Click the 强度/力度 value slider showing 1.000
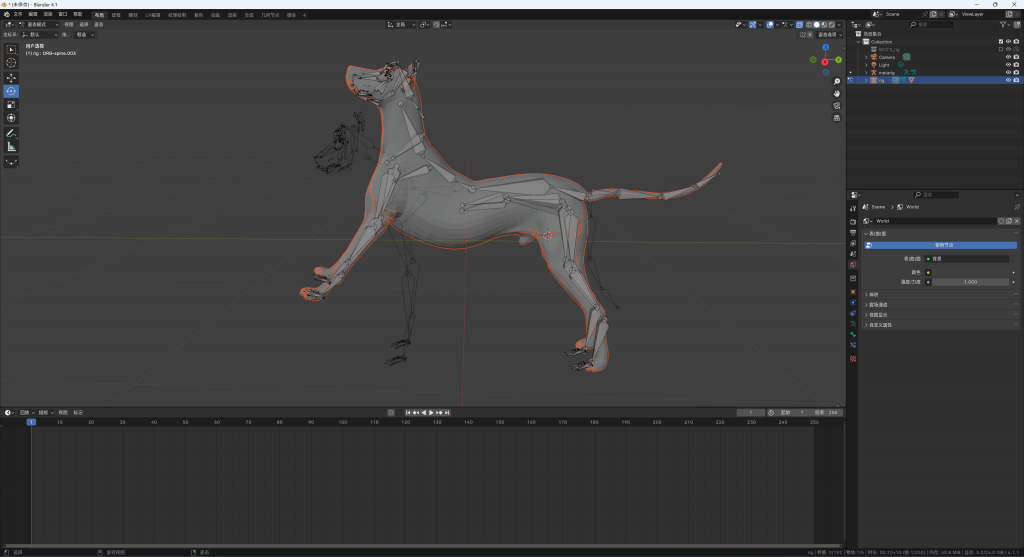The width and height of the screenshot is (1024, 557). coord(970,282)
